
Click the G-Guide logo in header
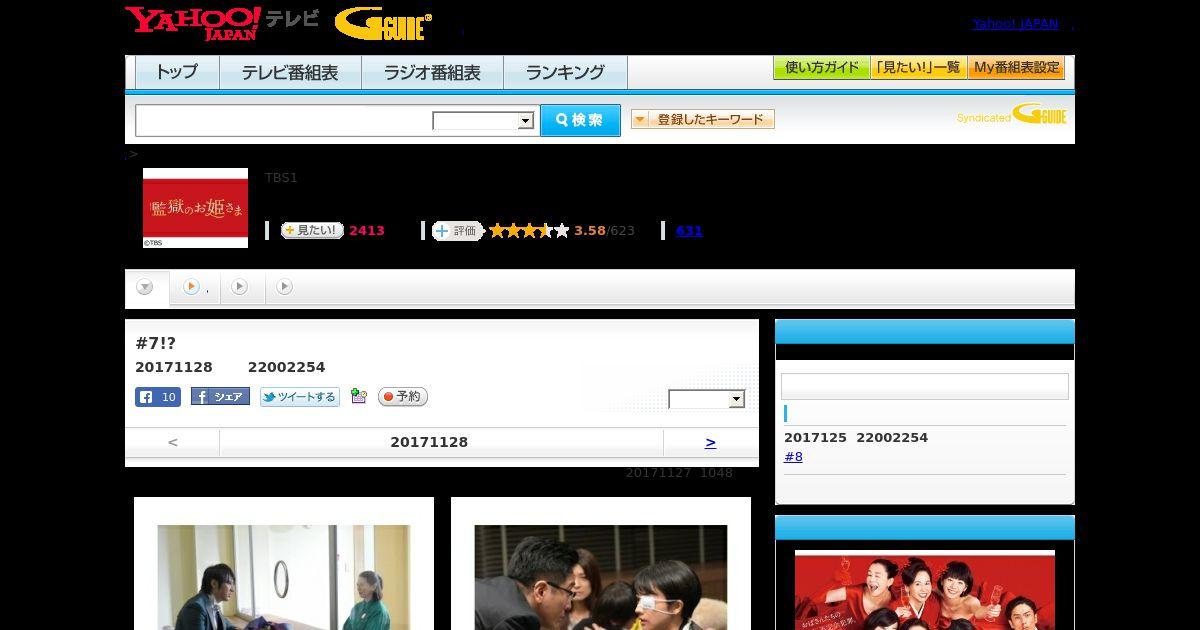point(383,24)
